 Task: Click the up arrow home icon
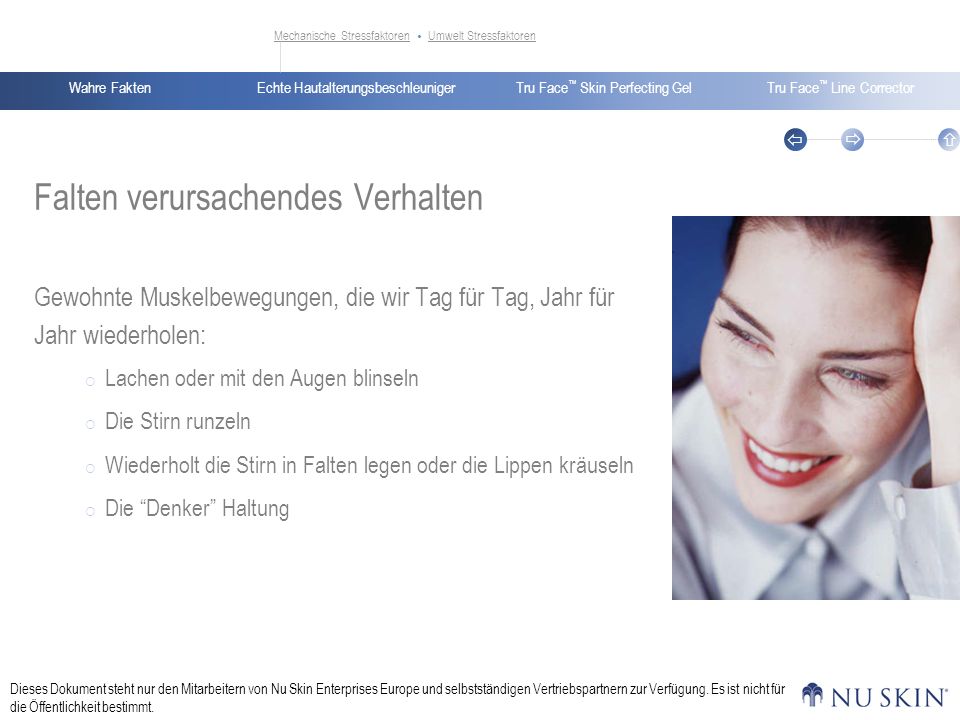[x=948, y=140]
